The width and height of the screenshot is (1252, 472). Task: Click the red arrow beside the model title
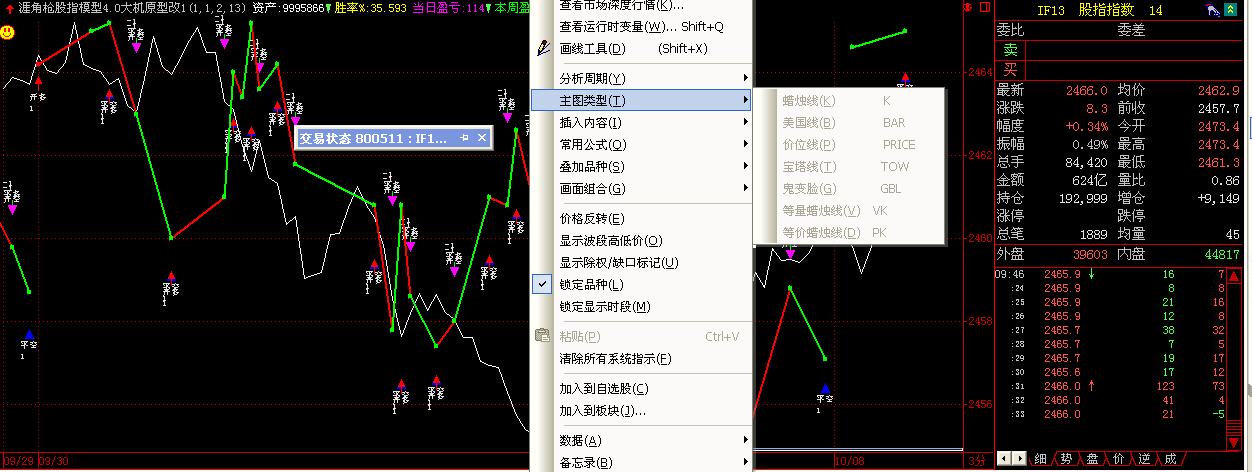click(9, 8)
